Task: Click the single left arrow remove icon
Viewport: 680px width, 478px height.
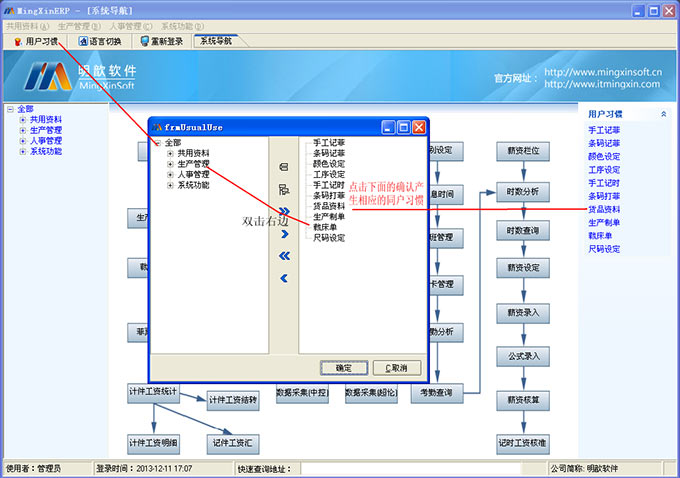Action: 284,278
